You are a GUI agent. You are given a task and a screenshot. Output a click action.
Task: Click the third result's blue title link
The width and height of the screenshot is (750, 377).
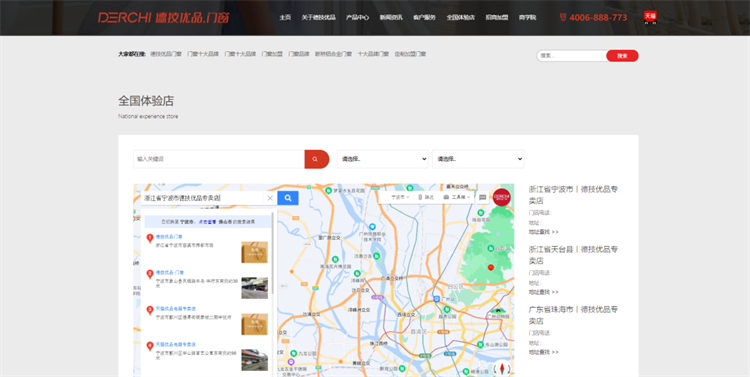click(176, 309)
